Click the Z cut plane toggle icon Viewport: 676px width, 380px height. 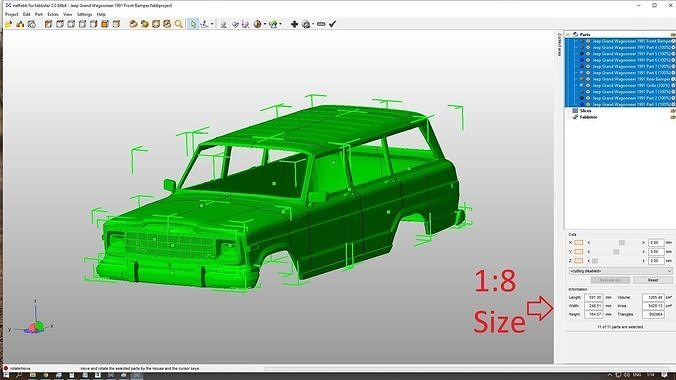579,261
